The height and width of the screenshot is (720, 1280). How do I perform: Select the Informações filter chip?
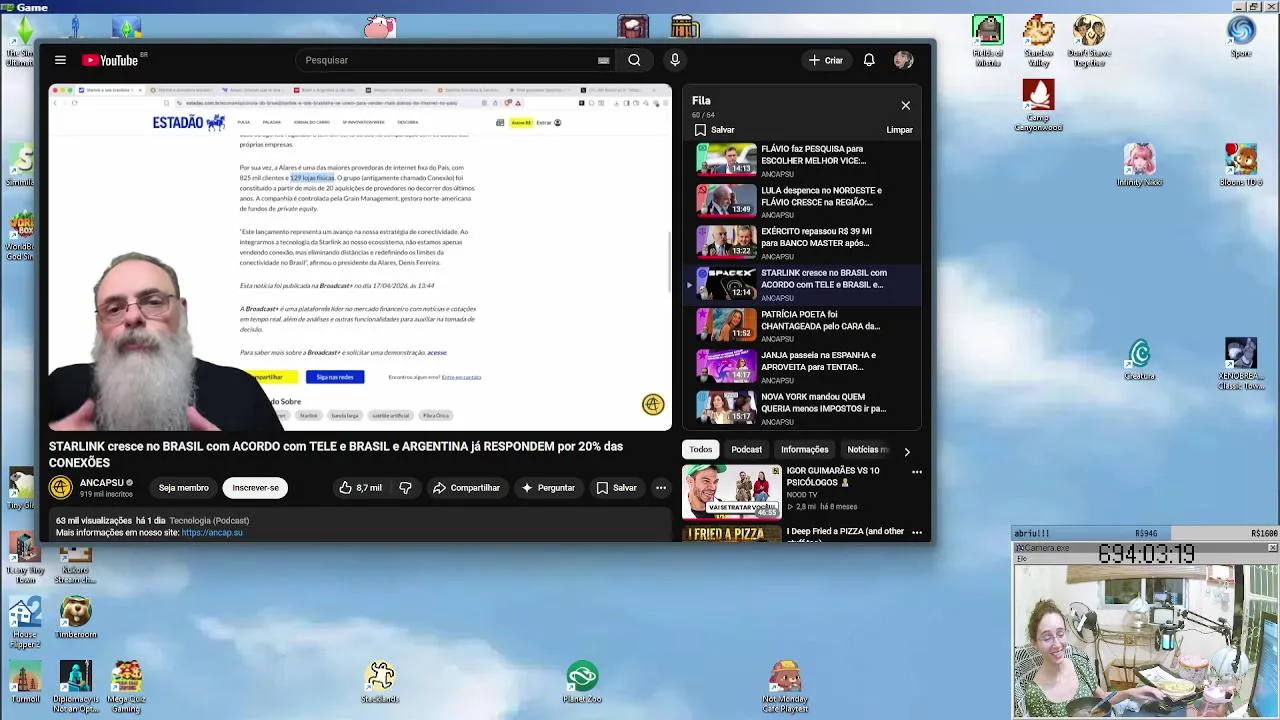click(x=804, y=450)
